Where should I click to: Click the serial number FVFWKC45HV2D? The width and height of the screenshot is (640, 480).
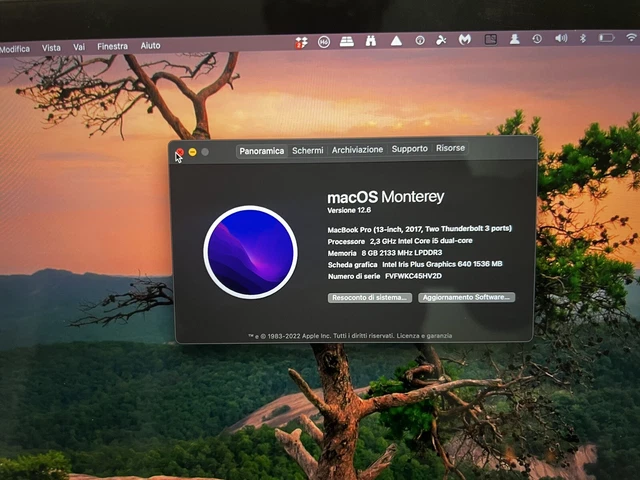(x=413, y=276)
